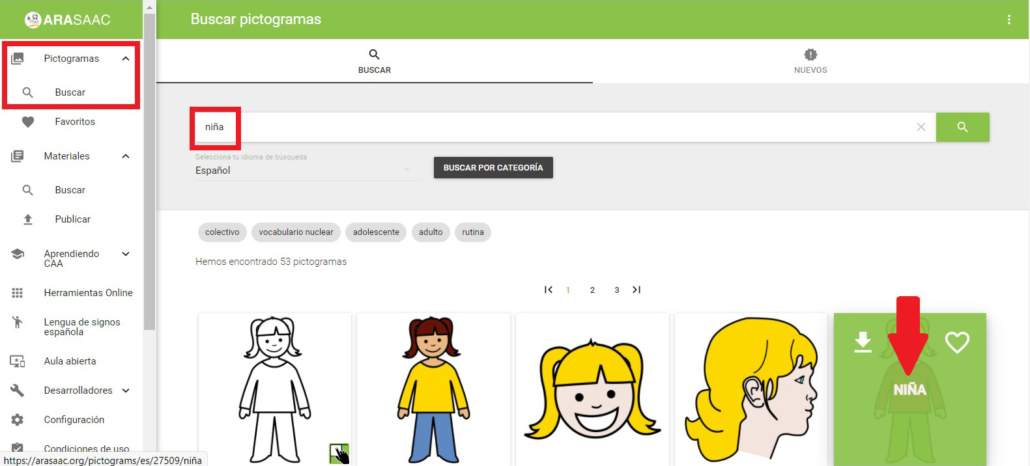1030x466 pixels.
Task: Click the green search magnifier button
Action: [x=962, y=128]
